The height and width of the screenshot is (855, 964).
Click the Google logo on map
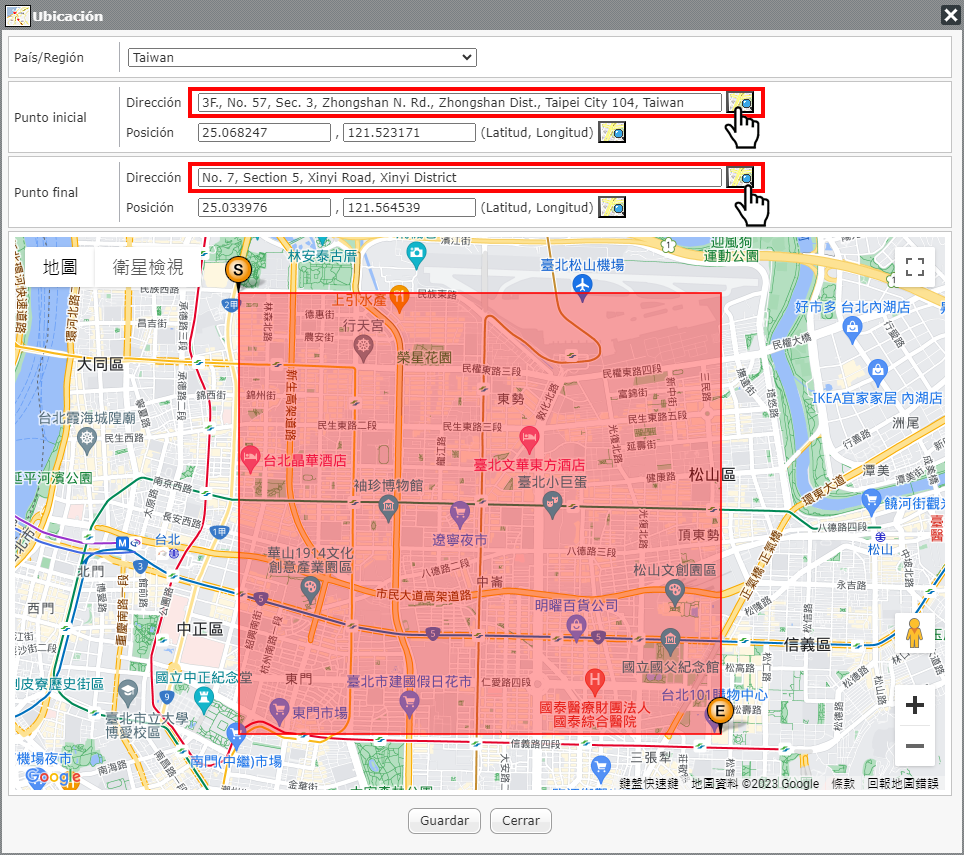point(53,777)
